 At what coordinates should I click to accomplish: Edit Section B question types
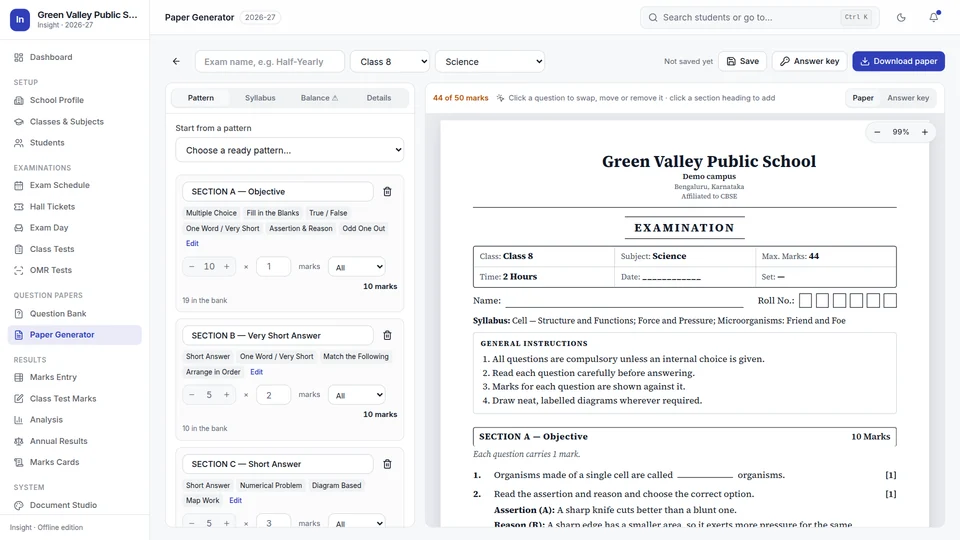257,372
